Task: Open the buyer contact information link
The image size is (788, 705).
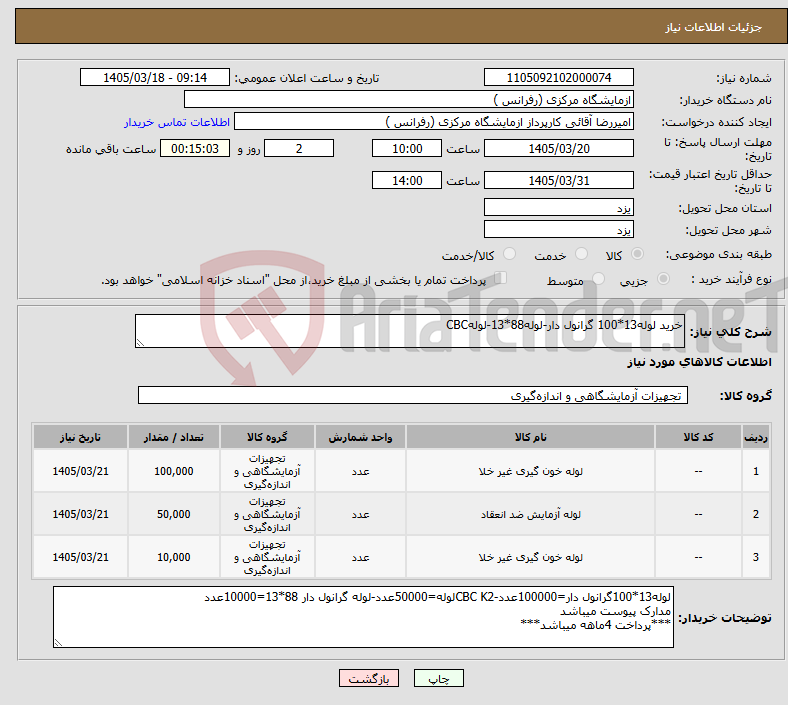Action: [177, 122]
